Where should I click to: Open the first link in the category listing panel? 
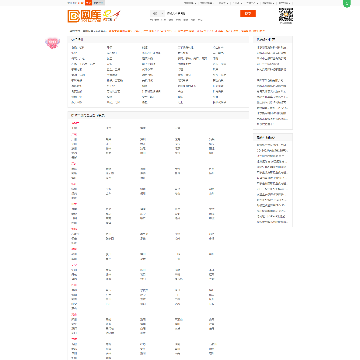[77, 48]
